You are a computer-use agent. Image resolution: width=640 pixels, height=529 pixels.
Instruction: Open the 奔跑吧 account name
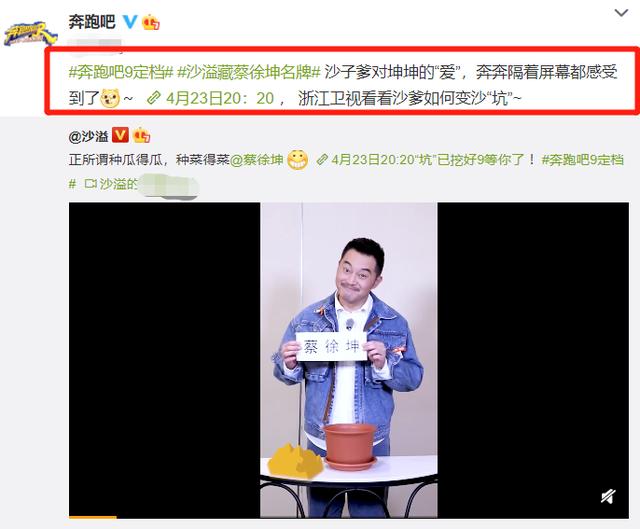(92, 21)
